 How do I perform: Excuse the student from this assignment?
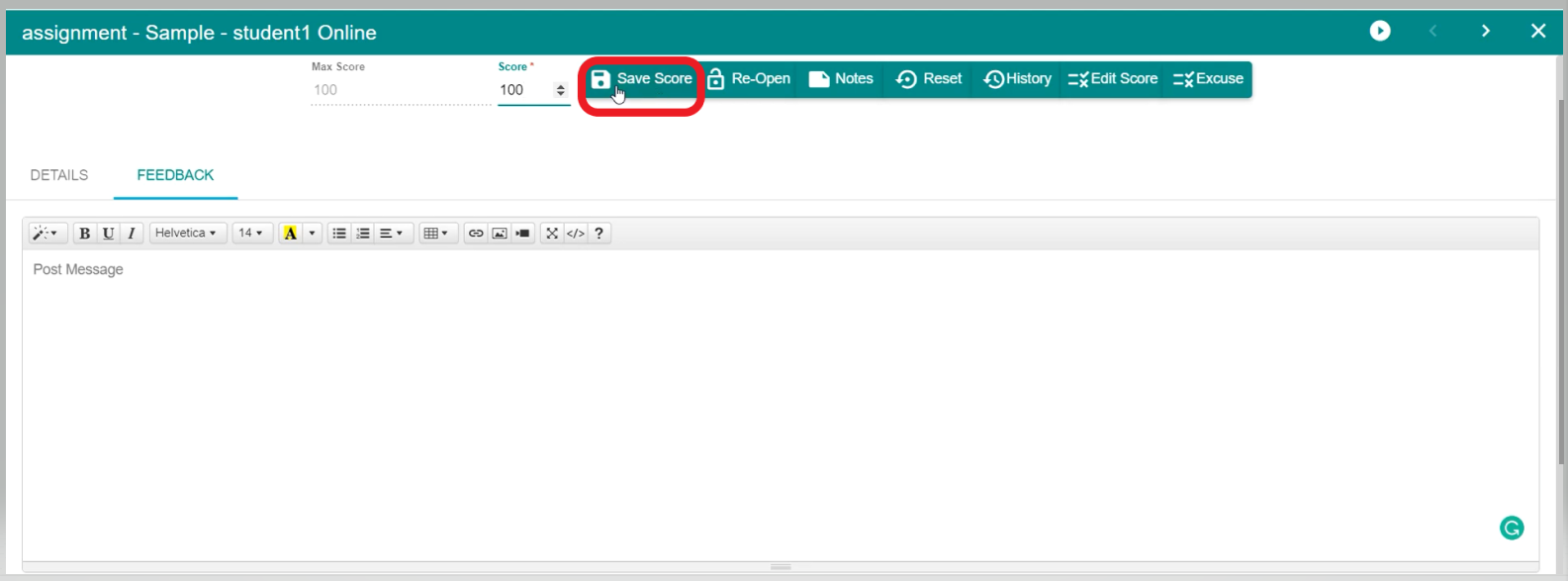coord(1208,79)
